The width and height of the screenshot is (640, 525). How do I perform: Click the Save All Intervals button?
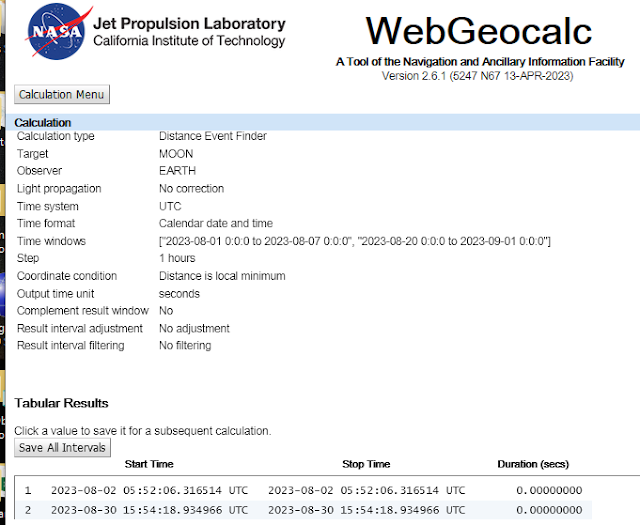coord(62,447)
